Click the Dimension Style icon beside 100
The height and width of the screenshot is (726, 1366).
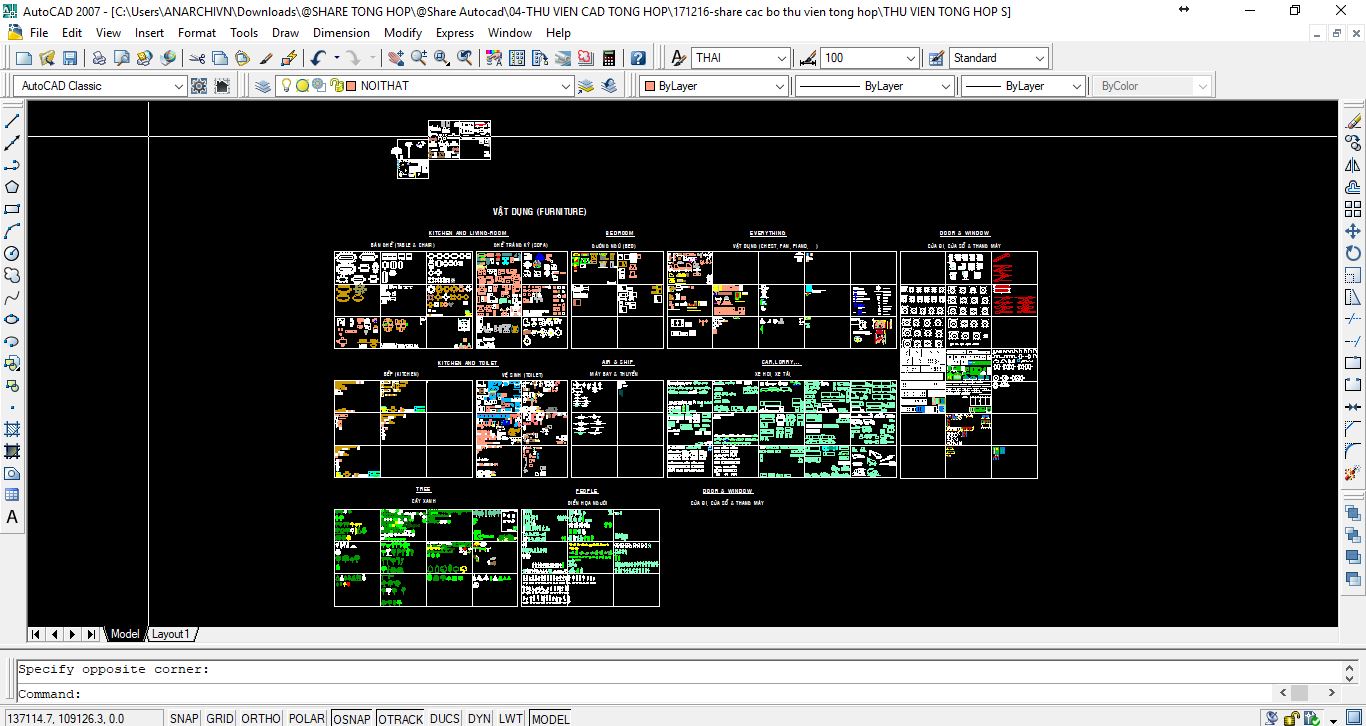tap(807, 58)
